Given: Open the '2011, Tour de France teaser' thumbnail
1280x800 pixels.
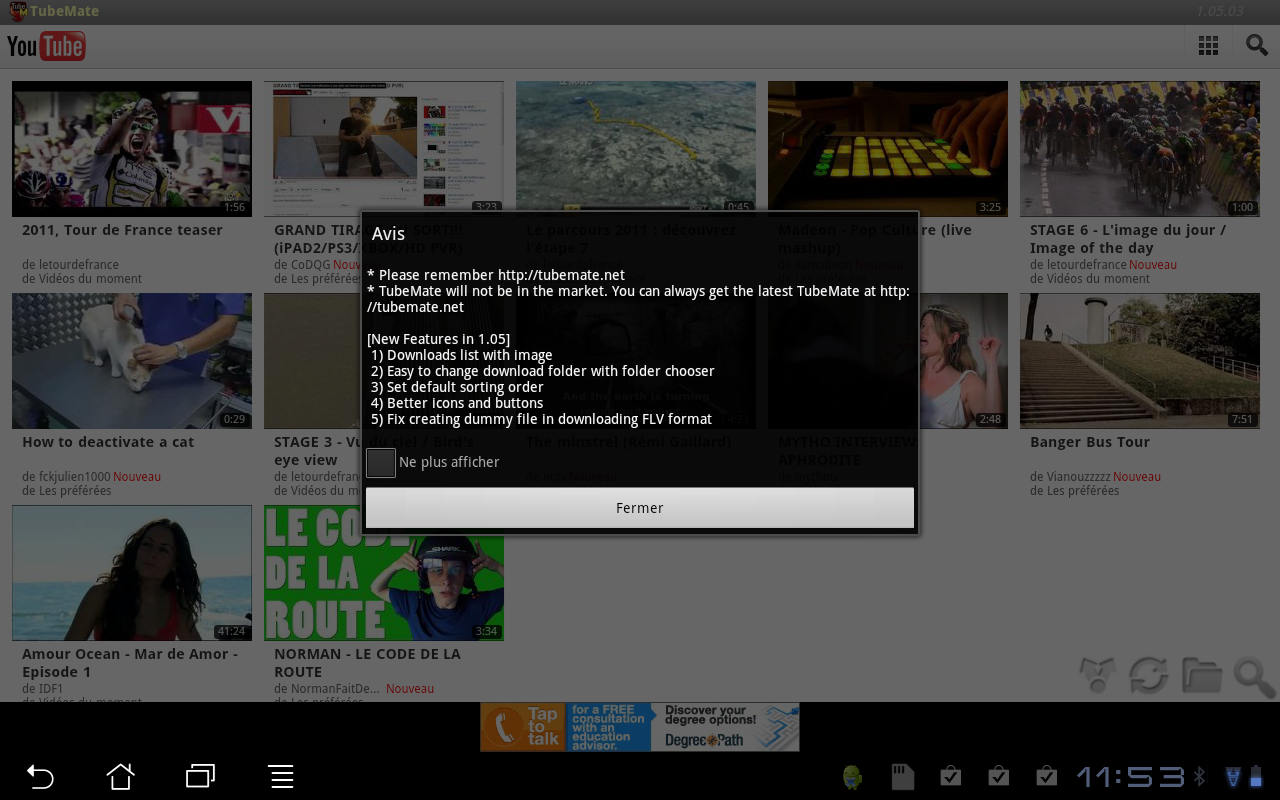Looking at the screenshot, I should [x=132, y=149].
